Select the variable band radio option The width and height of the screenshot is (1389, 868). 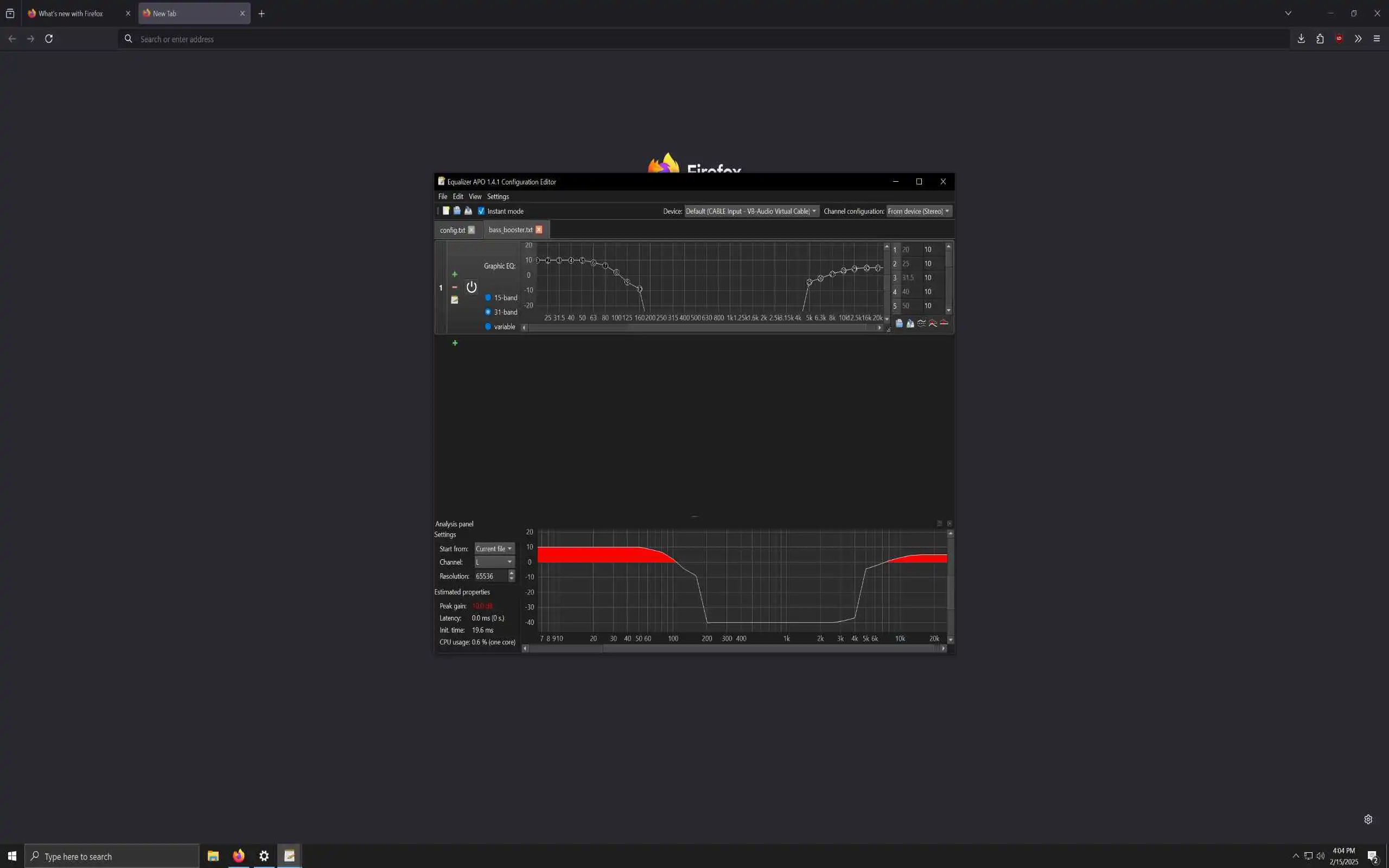pyautogui.click(x=488, y=327)
